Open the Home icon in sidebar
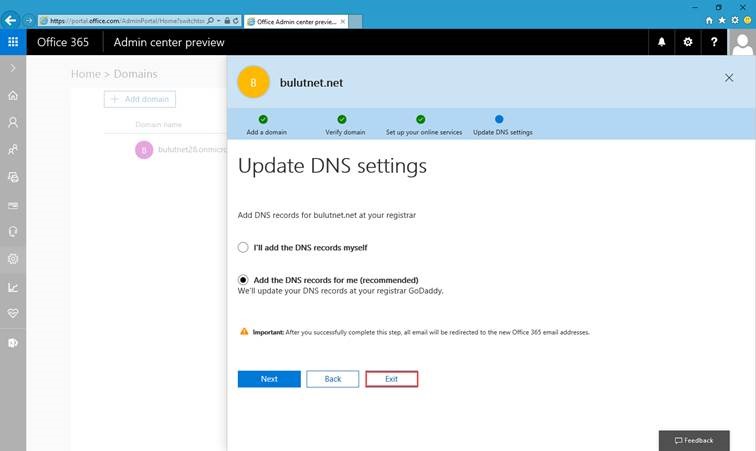756x451 pixels. (x=13, y=96)
